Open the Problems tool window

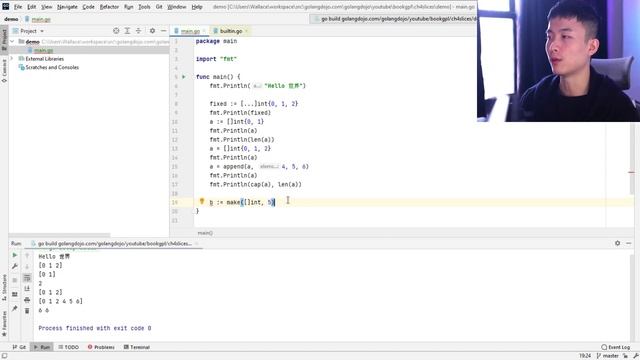pos(101,347)
